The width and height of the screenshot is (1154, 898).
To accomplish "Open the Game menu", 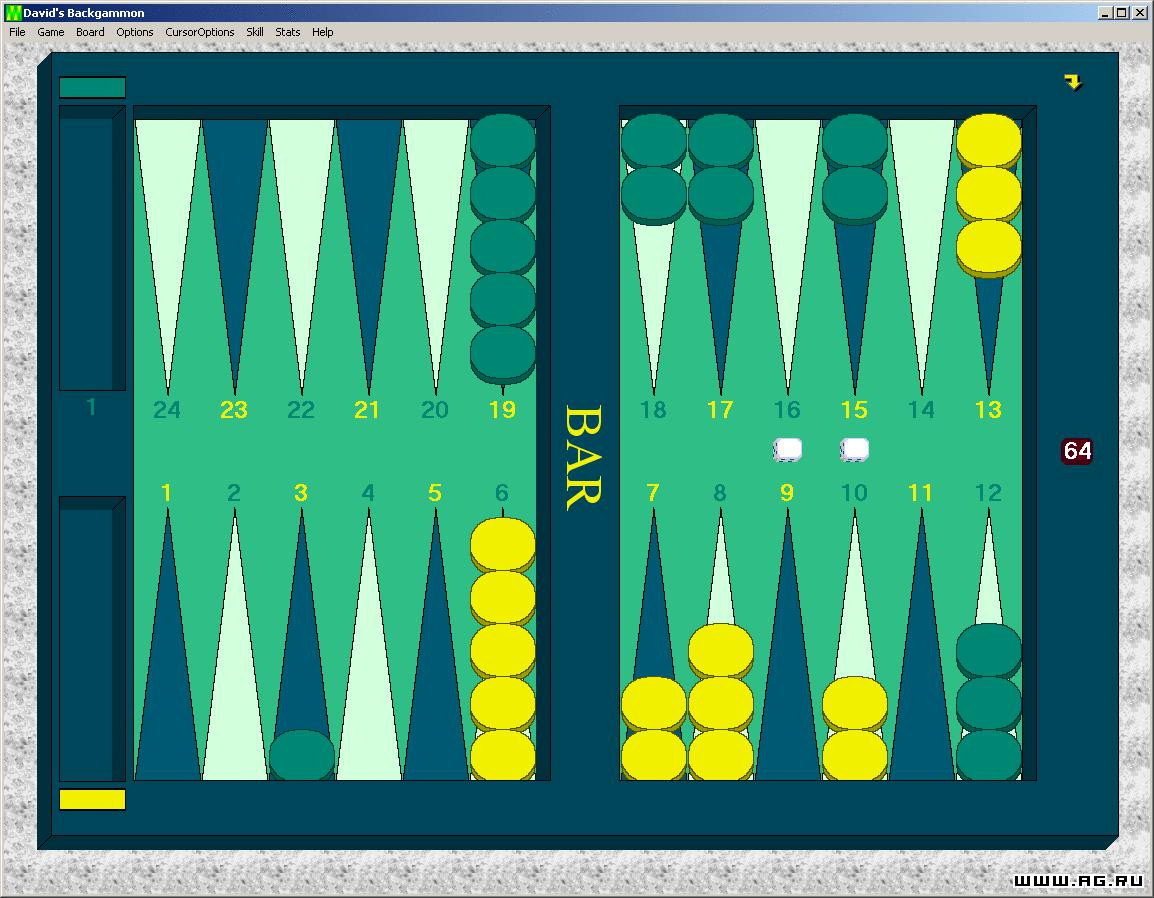I will [x=51, y=32].
